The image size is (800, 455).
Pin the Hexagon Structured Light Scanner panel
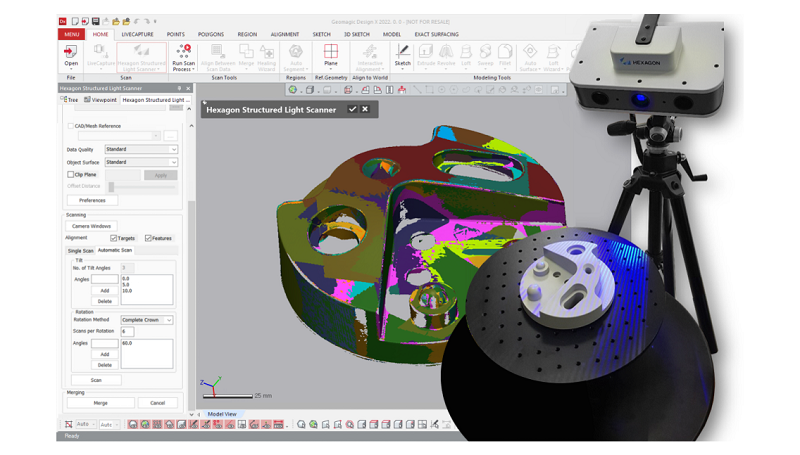coord(179,88)
